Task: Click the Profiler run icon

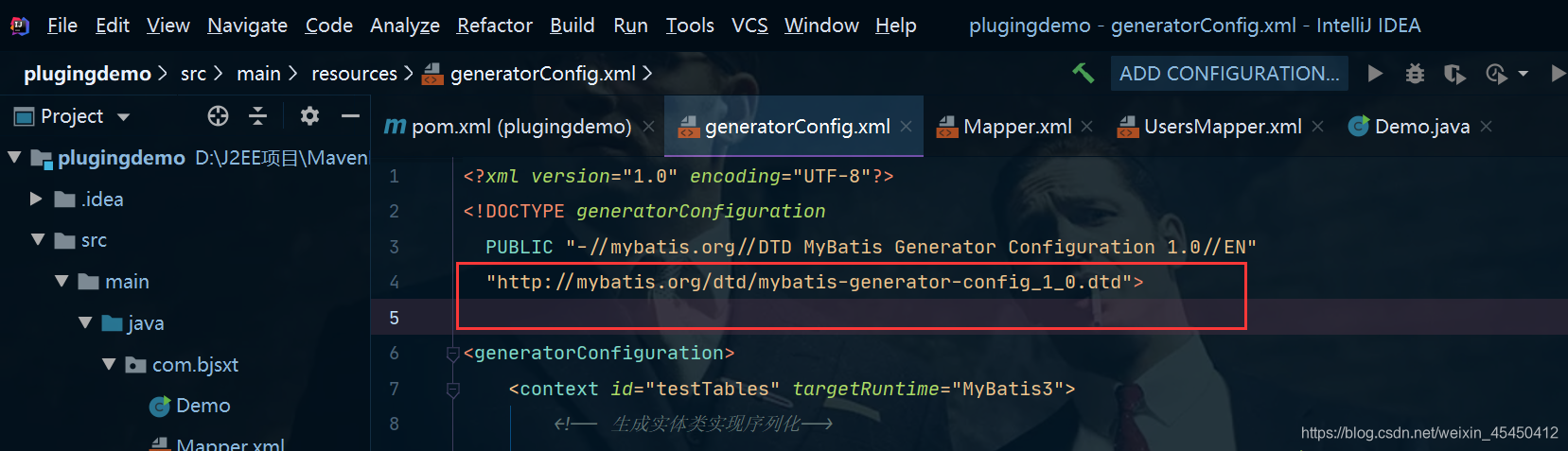Action: click(1496, 74)
